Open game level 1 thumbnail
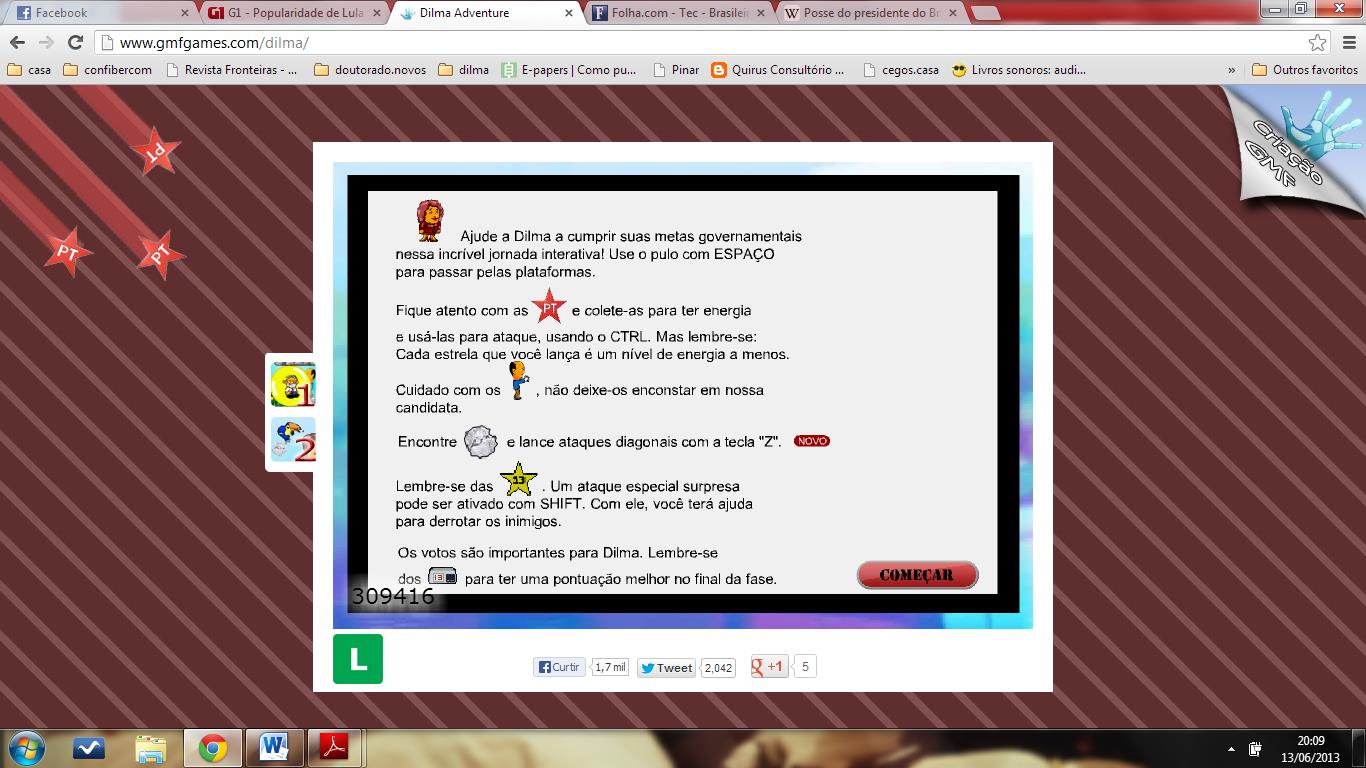The width and height of the screenshot is (1366, 768). point(293,384)
